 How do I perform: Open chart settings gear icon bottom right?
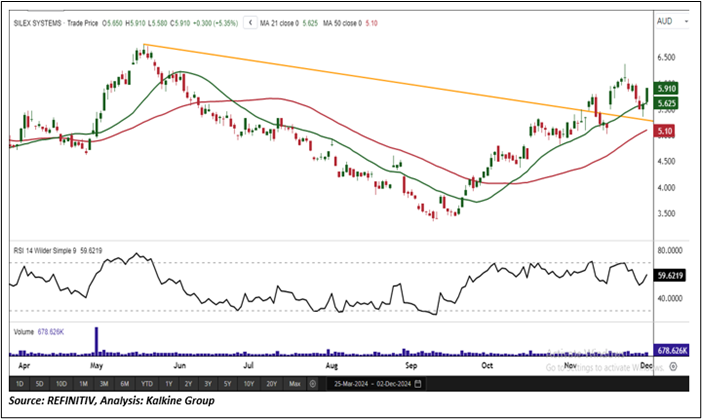pos(673,367)
